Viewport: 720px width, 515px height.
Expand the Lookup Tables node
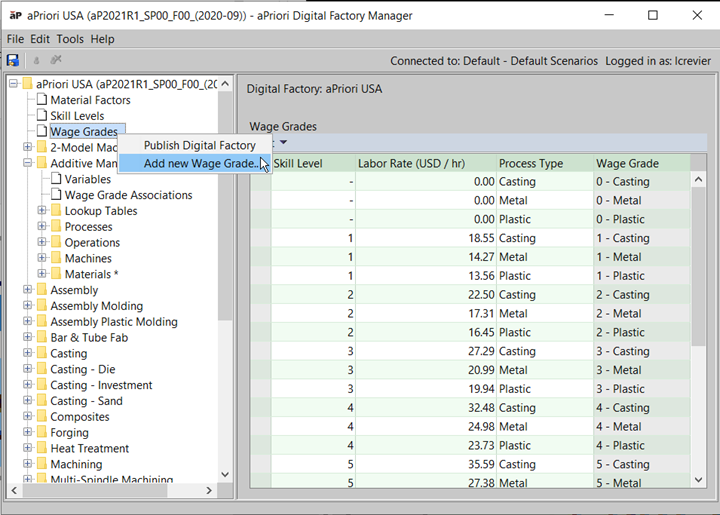point(42,210)
